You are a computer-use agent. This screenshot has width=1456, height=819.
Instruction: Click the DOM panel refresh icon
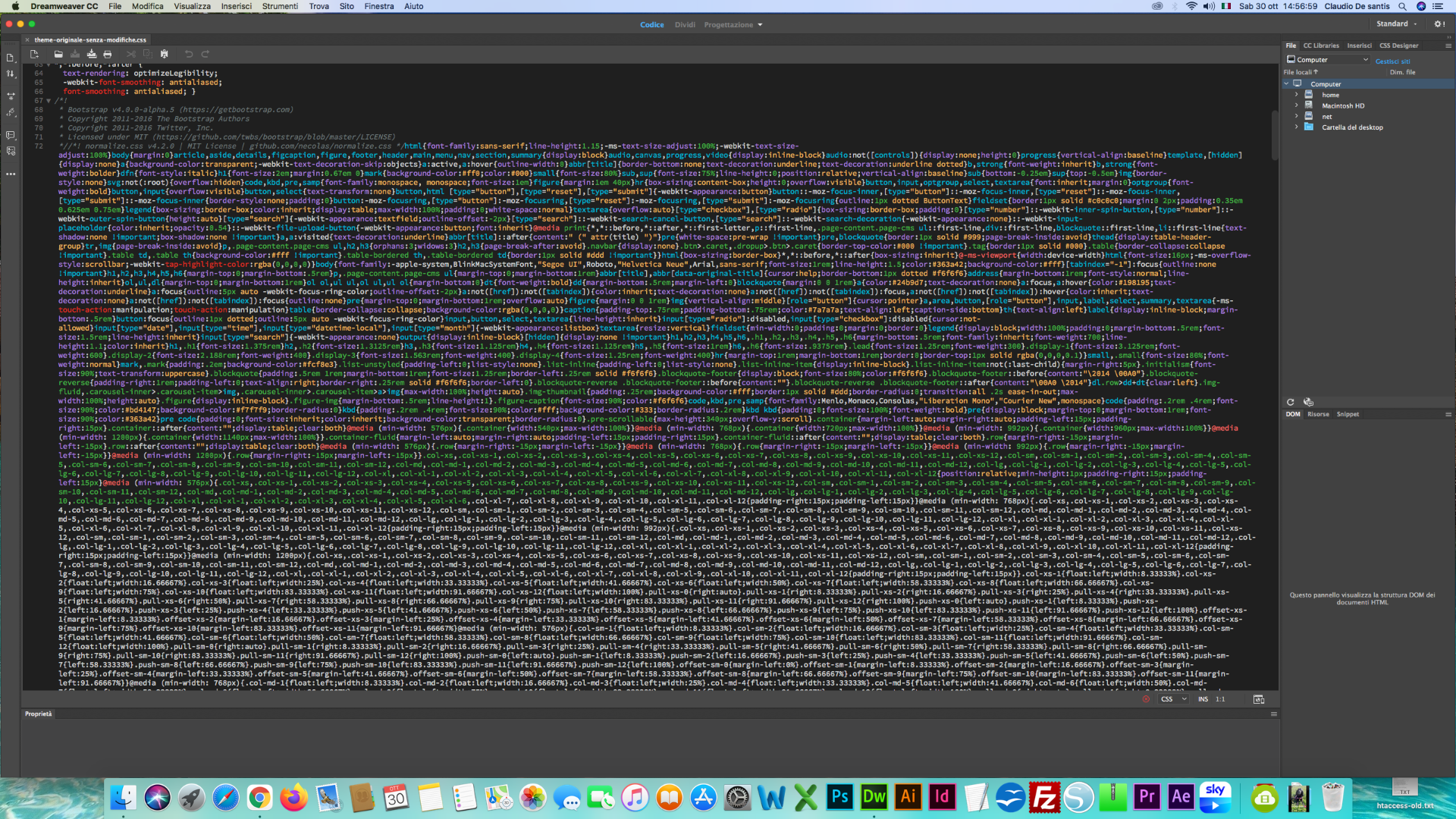tap(1290, 402)
